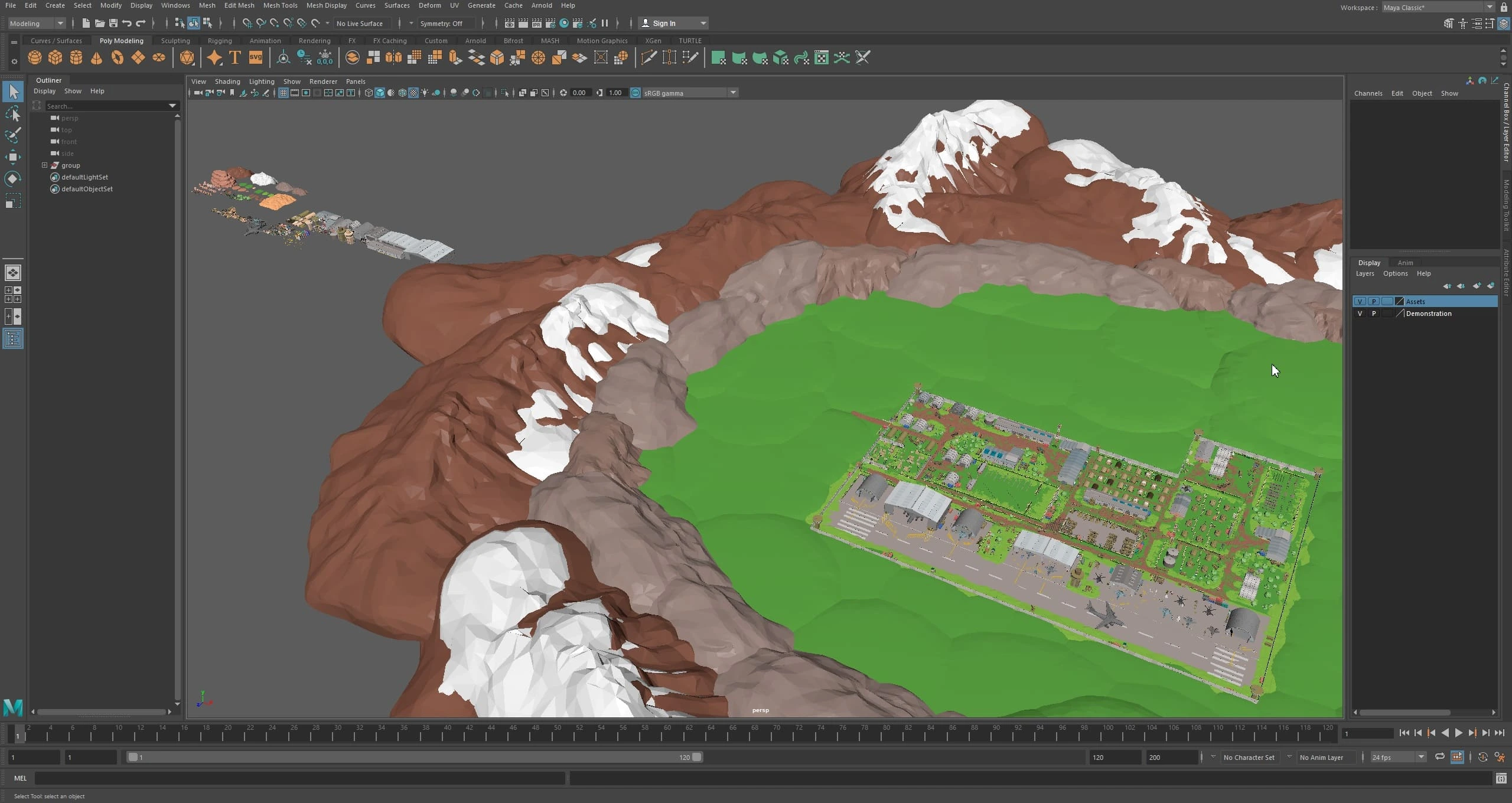Click the SVG tool shelf icon

(256, 57)
